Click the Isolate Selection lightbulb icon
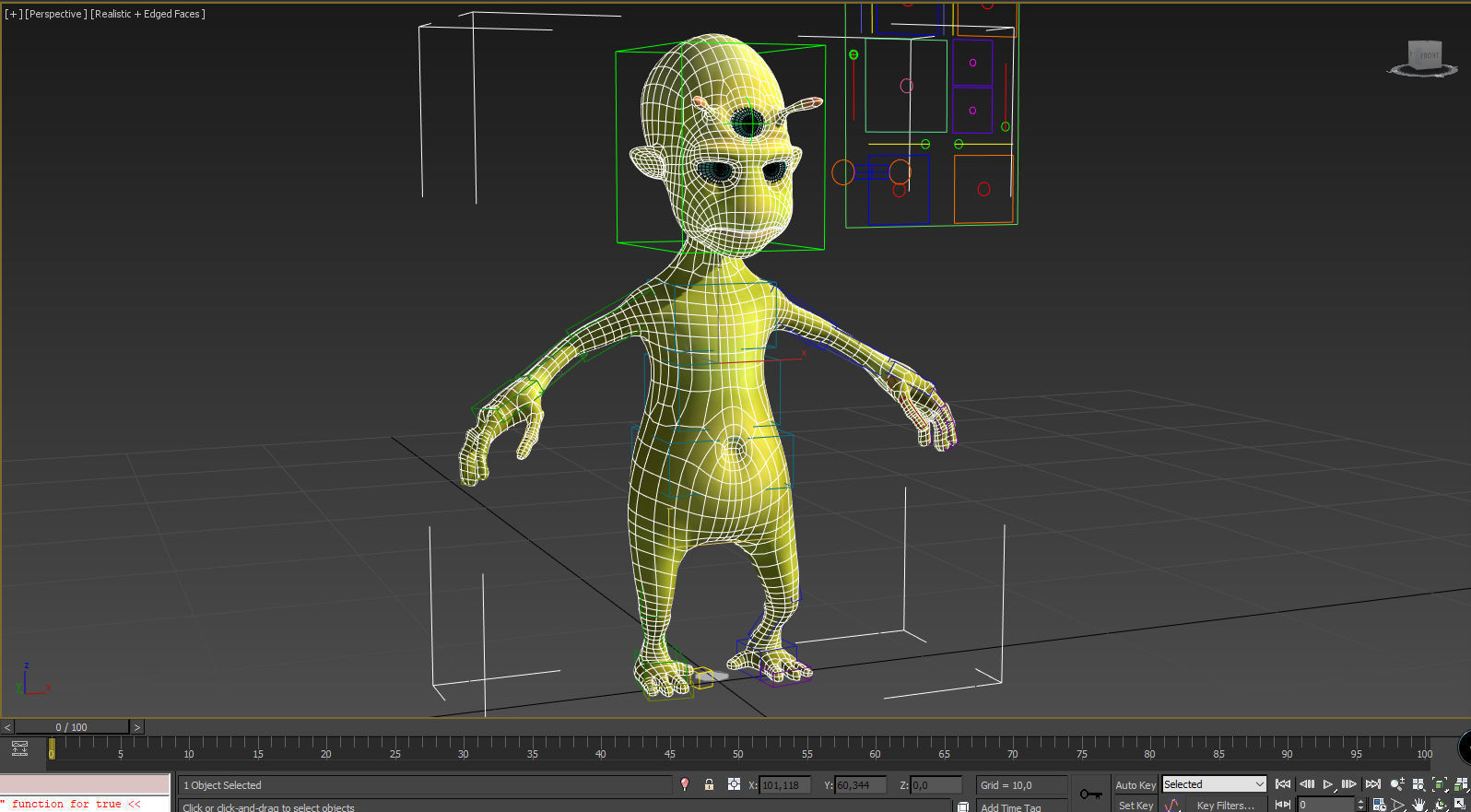 (685, 784)
